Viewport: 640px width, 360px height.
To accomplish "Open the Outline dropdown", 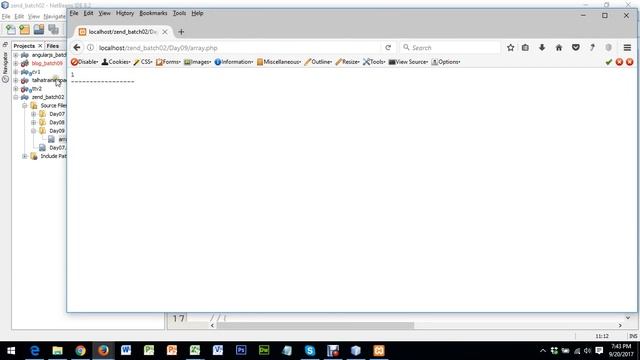I will tap(318, 62).
